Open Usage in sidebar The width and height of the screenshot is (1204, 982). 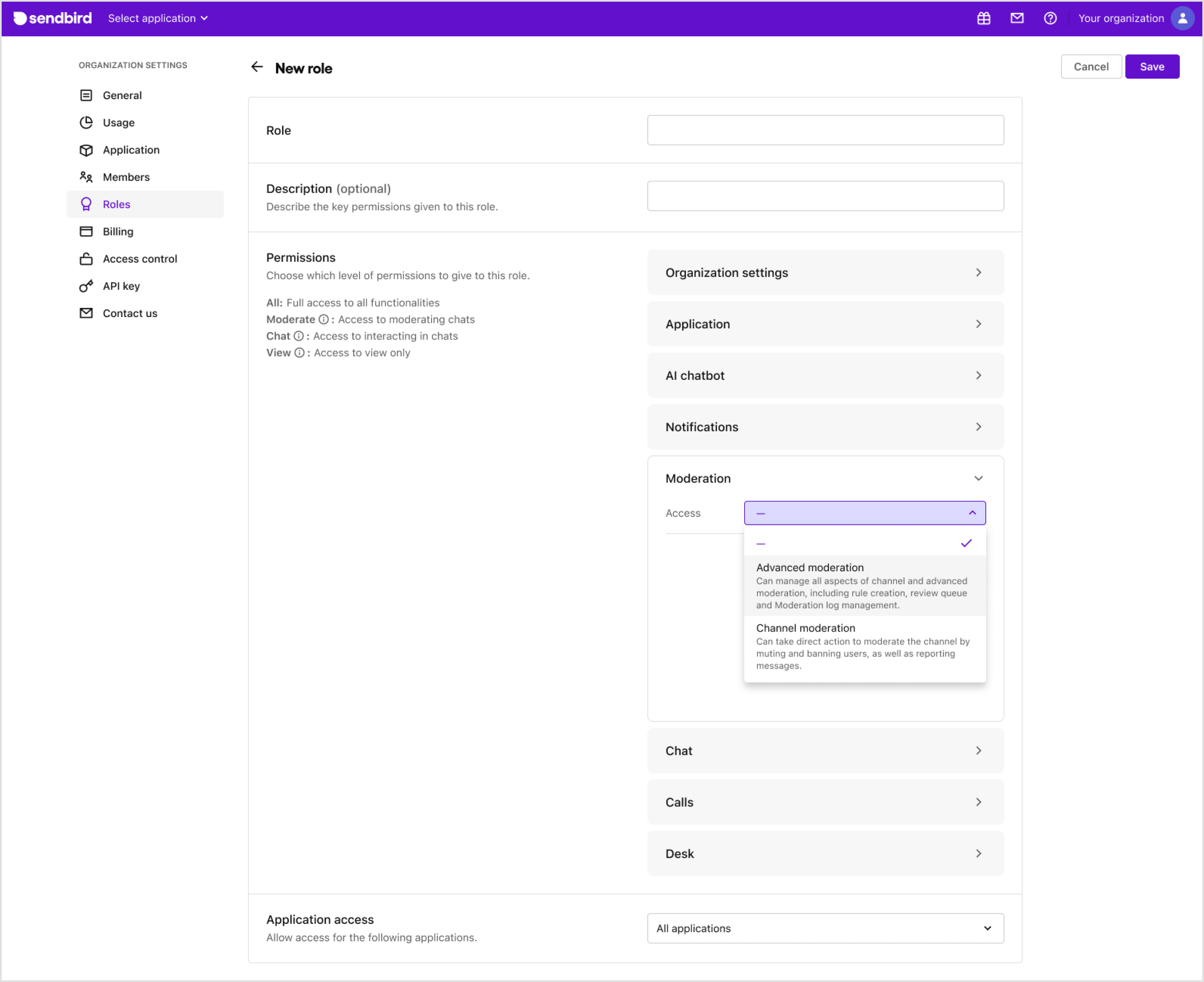click(x=145, y=122)
